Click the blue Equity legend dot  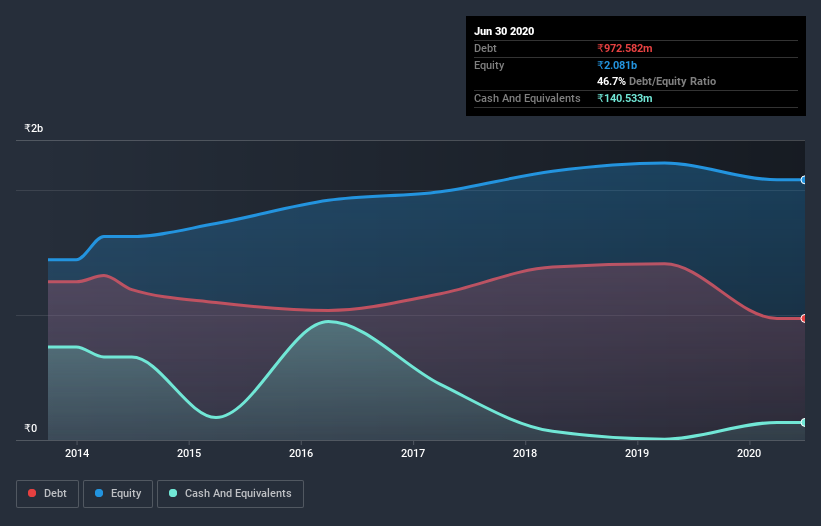point(99,493)
